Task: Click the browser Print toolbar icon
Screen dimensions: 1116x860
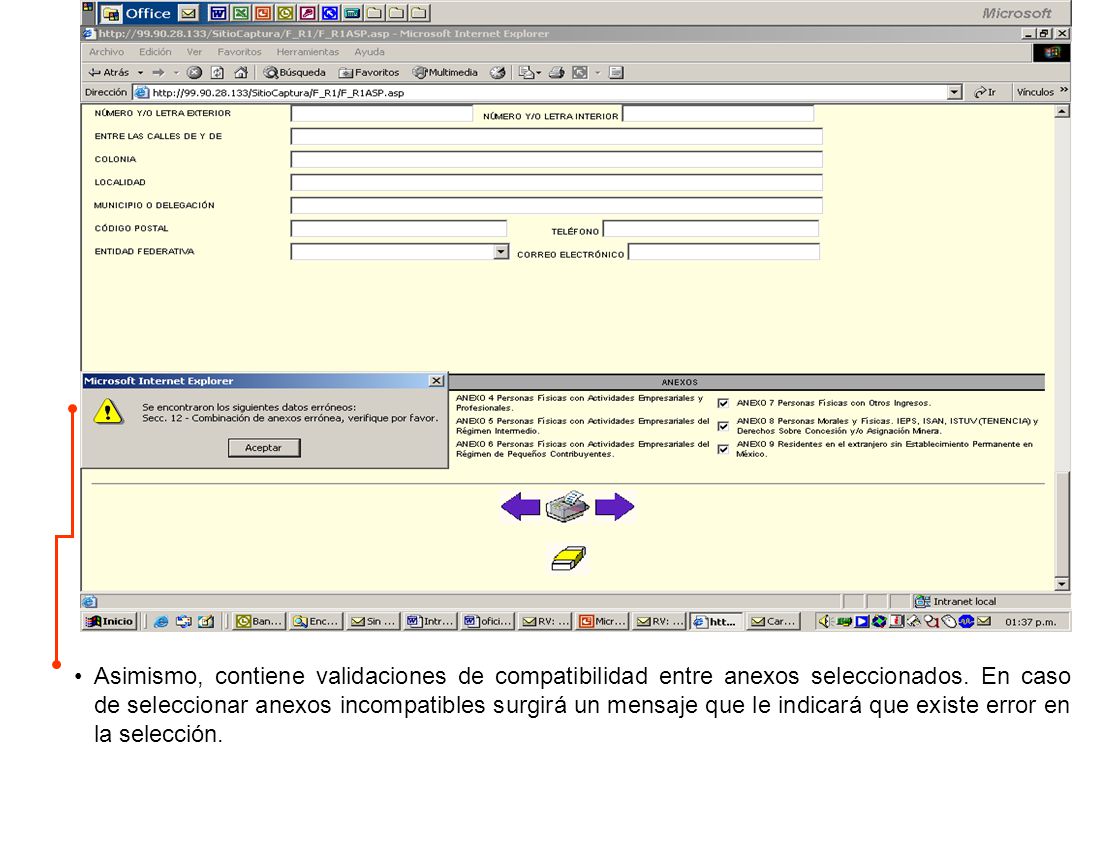Action: point(557,73)
